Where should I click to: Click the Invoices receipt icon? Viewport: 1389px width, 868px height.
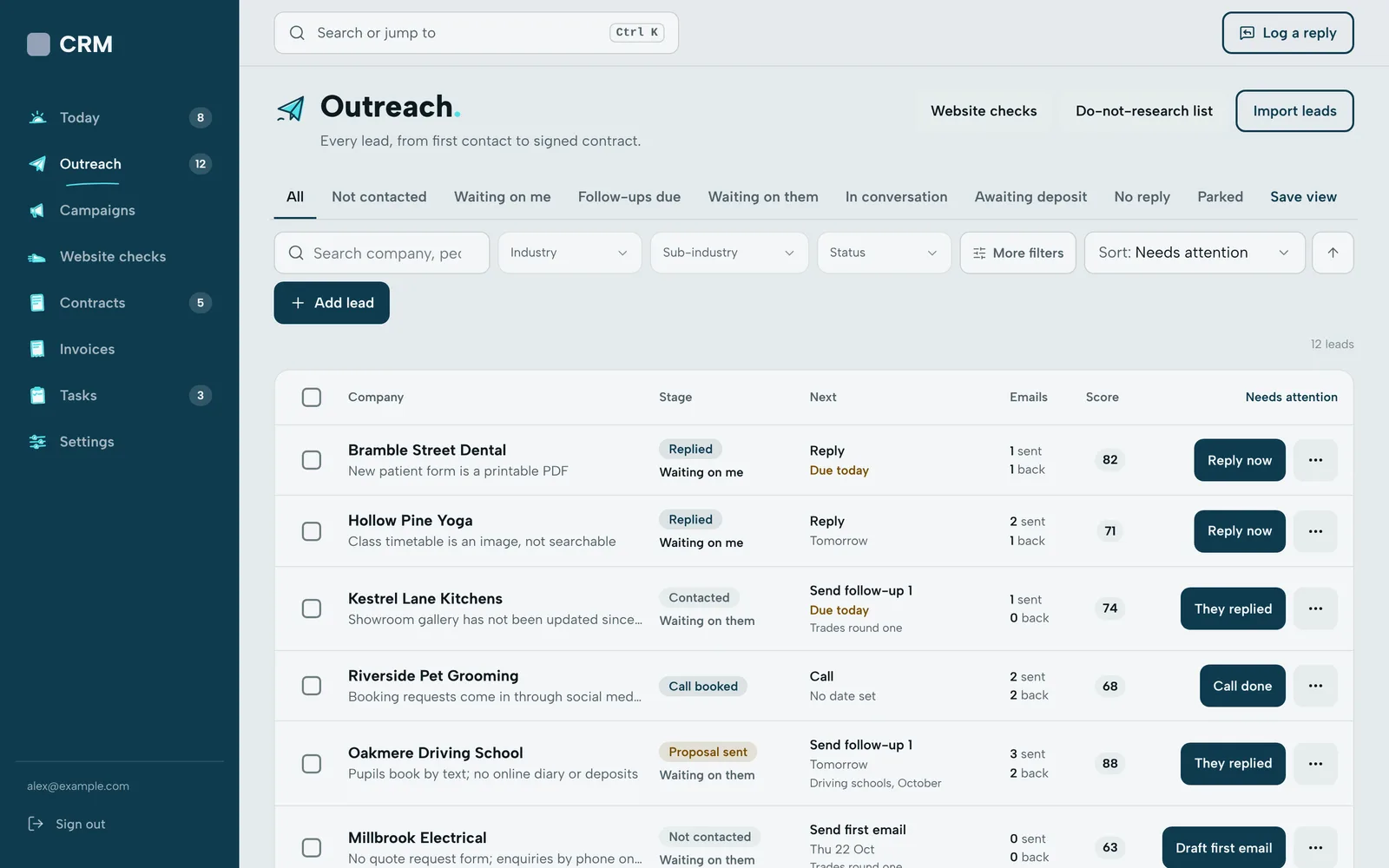37,349
